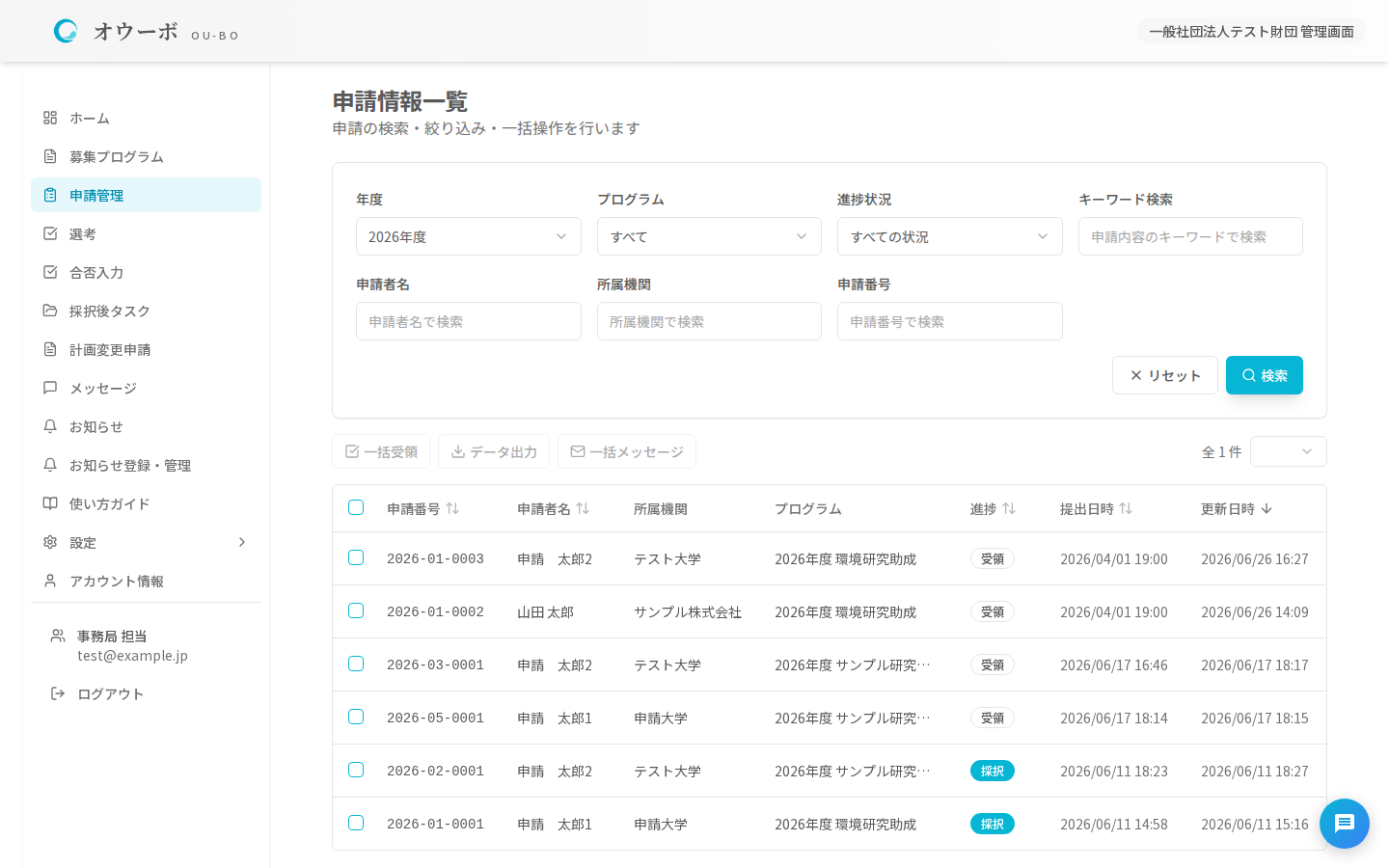Open 使い方ガイド menu item
1389x868 pixels.
(x=146, y=503)
